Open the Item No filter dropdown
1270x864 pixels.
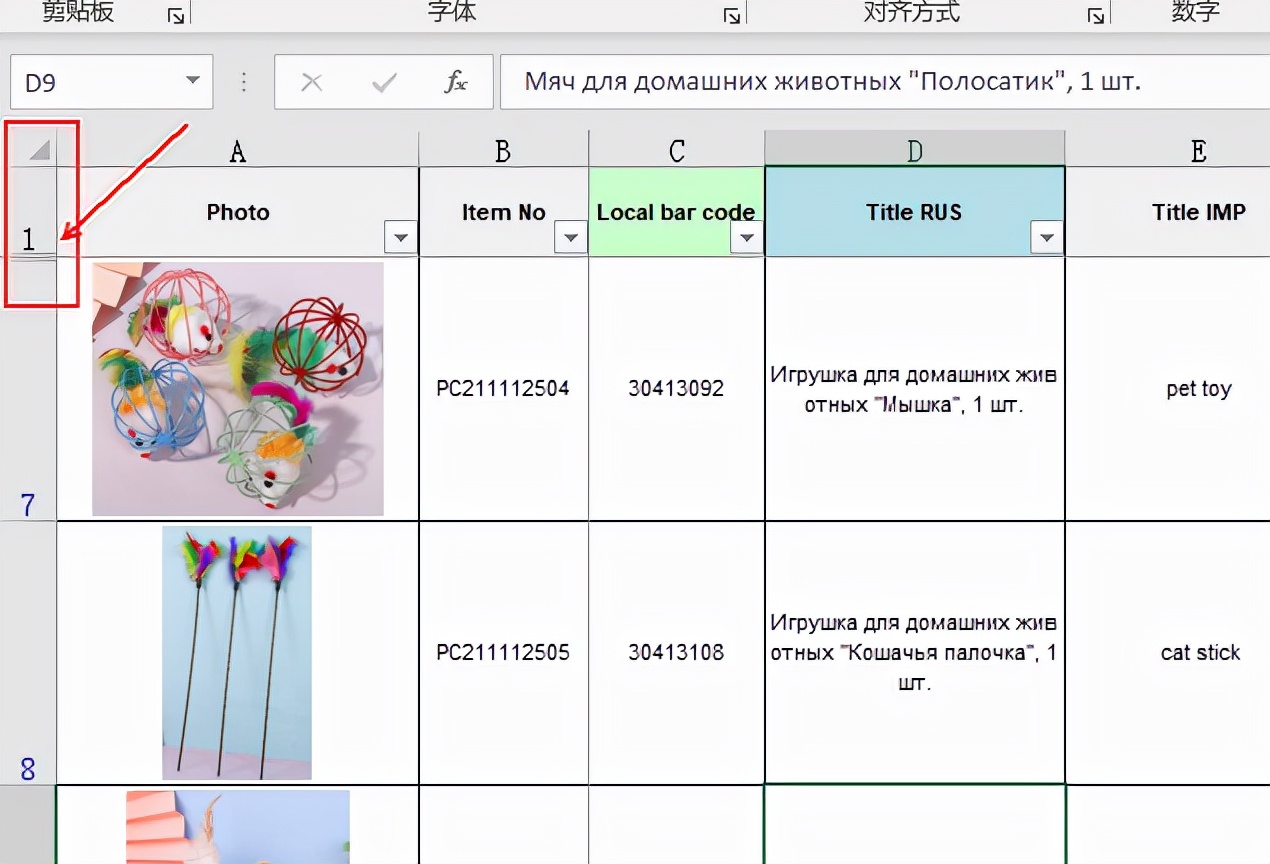[571, 238]
